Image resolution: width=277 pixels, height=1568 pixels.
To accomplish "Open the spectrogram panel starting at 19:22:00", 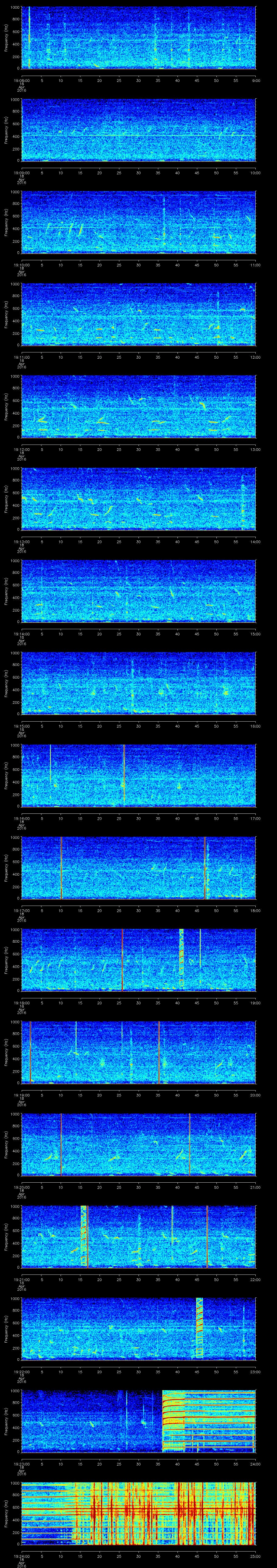I will tap(138, 1328).
